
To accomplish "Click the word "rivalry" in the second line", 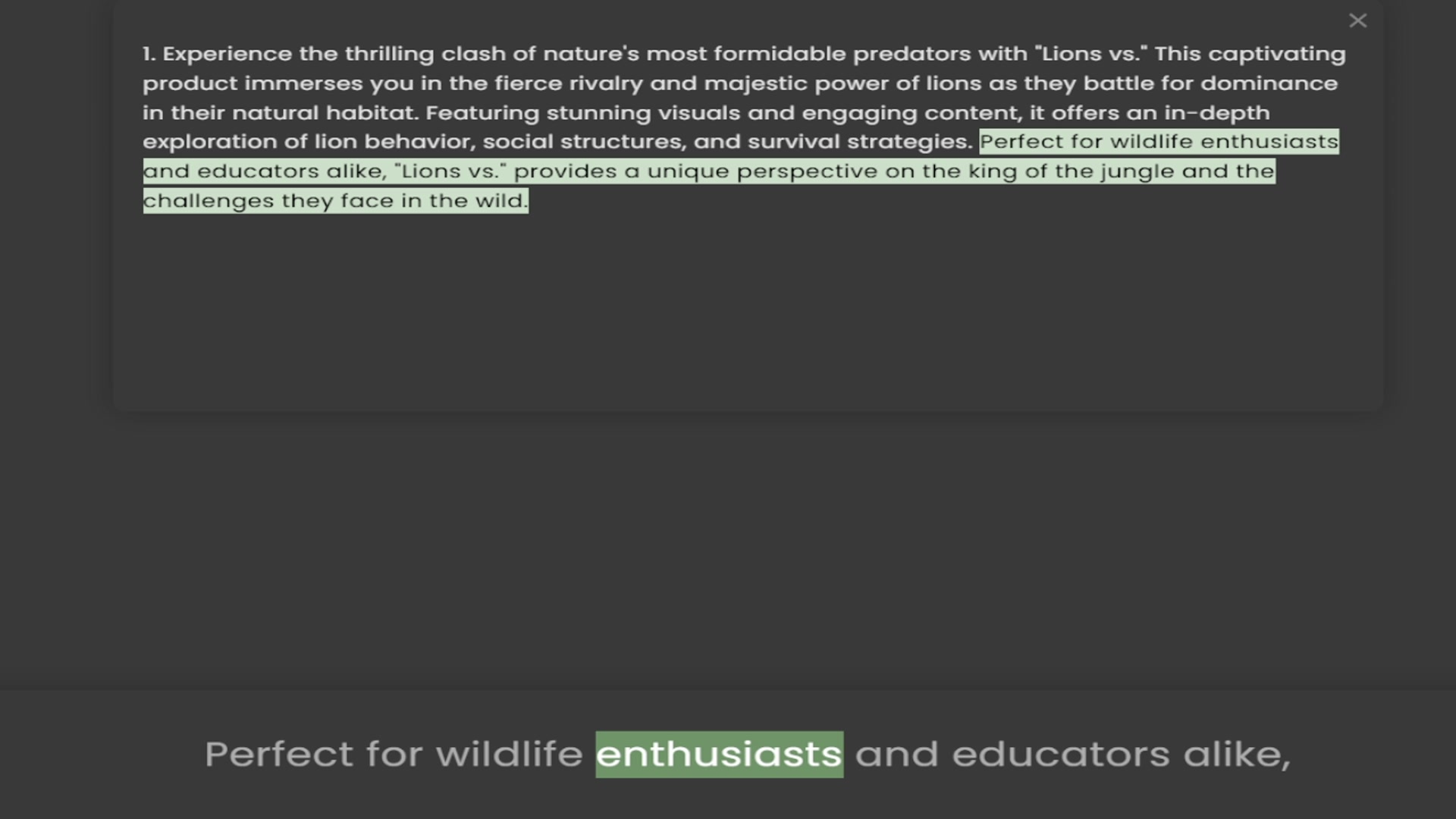I will coord(606,83).
